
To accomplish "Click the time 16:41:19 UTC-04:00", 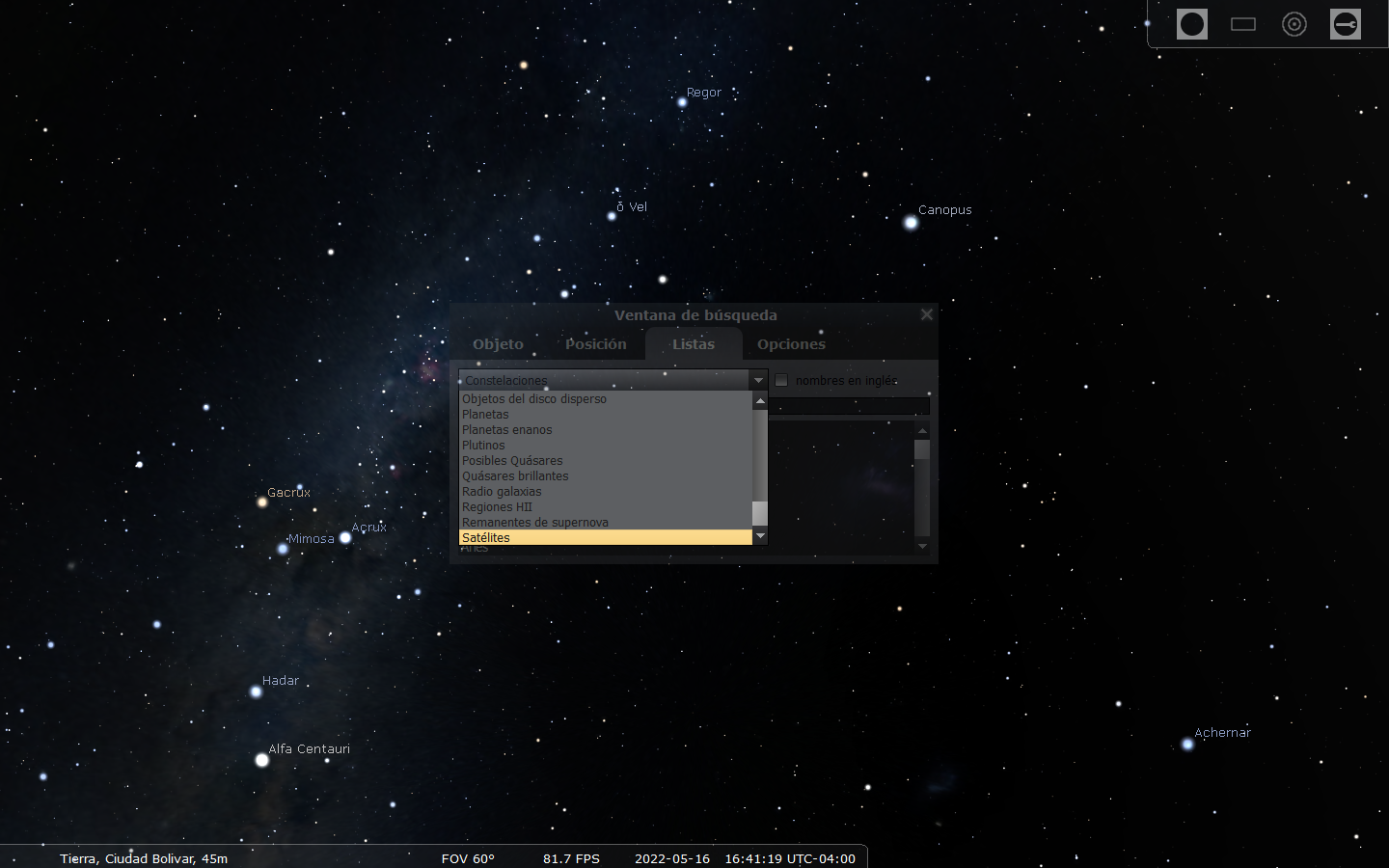I will [790, 858].
